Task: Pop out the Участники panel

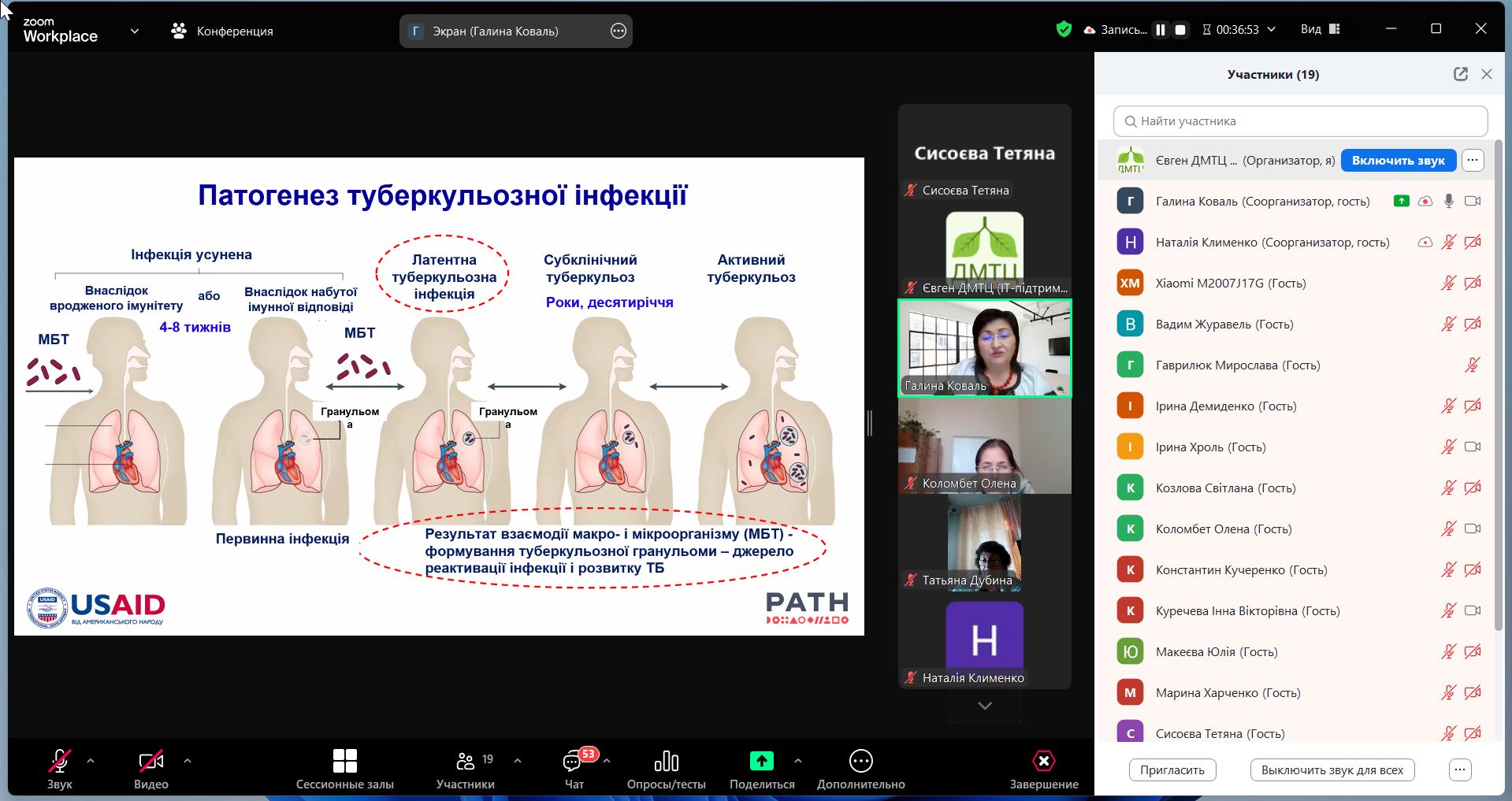Action: tap(1460, 74)
